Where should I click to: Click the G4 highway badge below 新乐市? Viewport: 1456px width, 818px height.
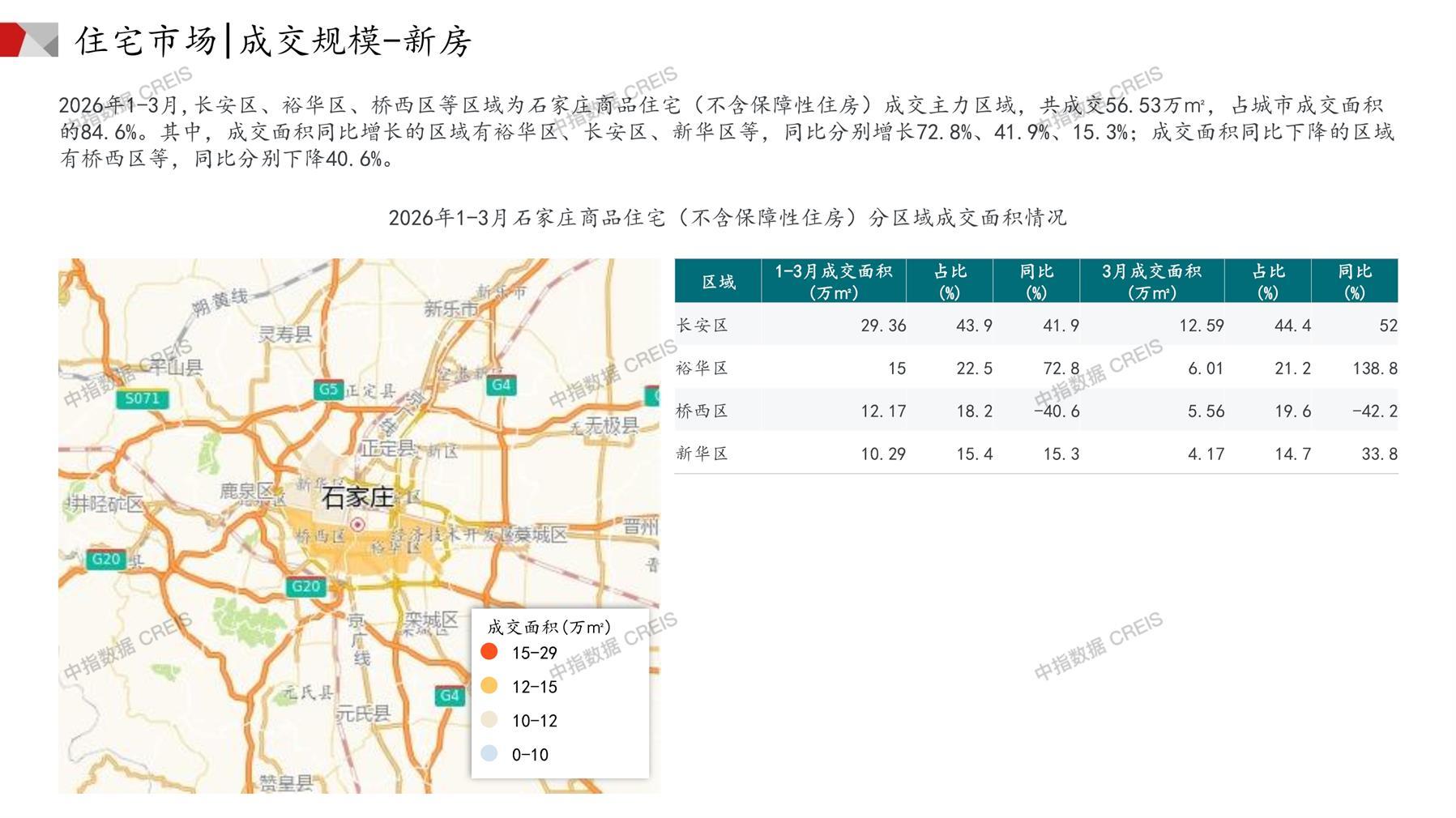click(502, 385)
